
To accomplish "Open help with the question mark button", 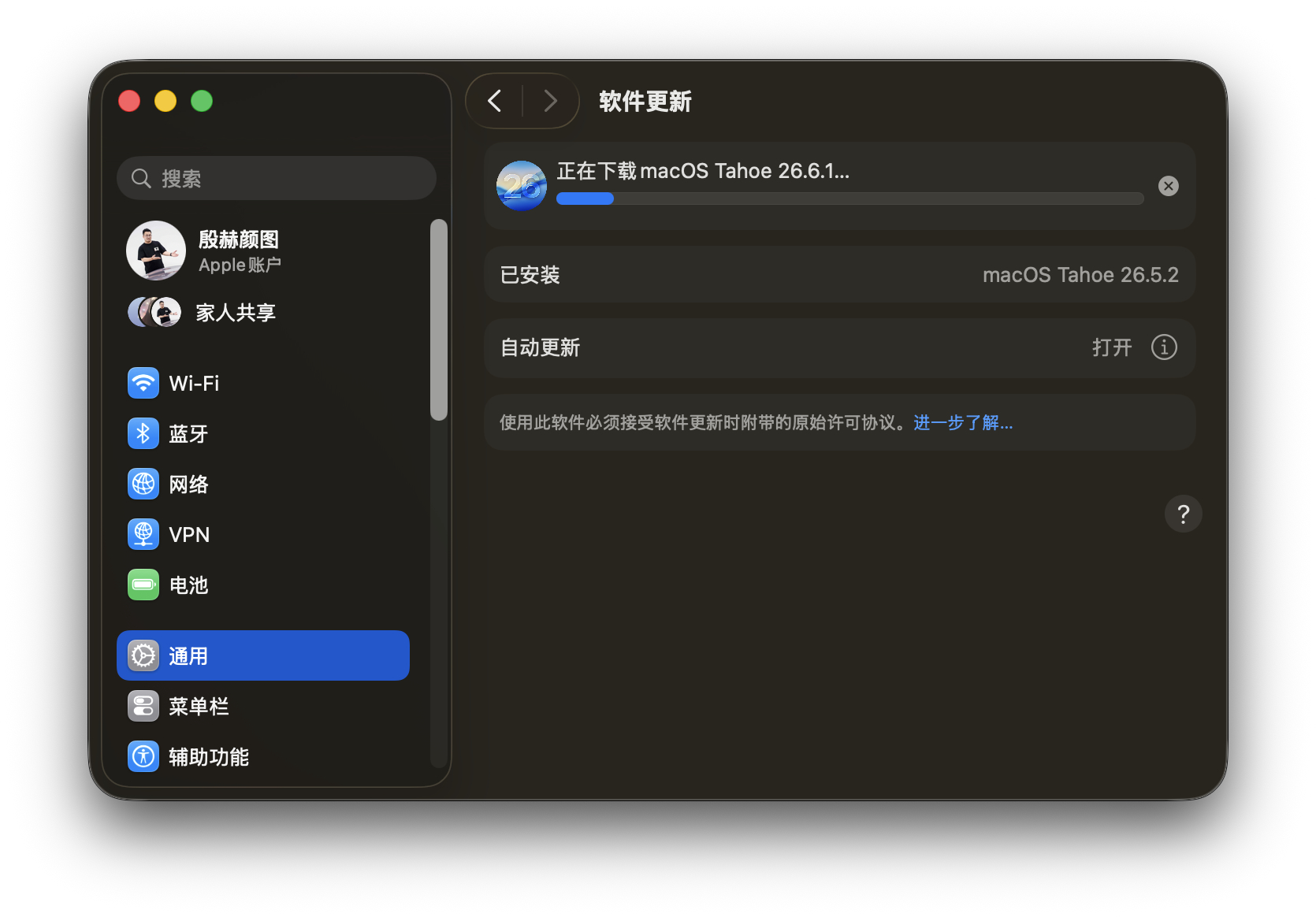I will pos(1184,514).
